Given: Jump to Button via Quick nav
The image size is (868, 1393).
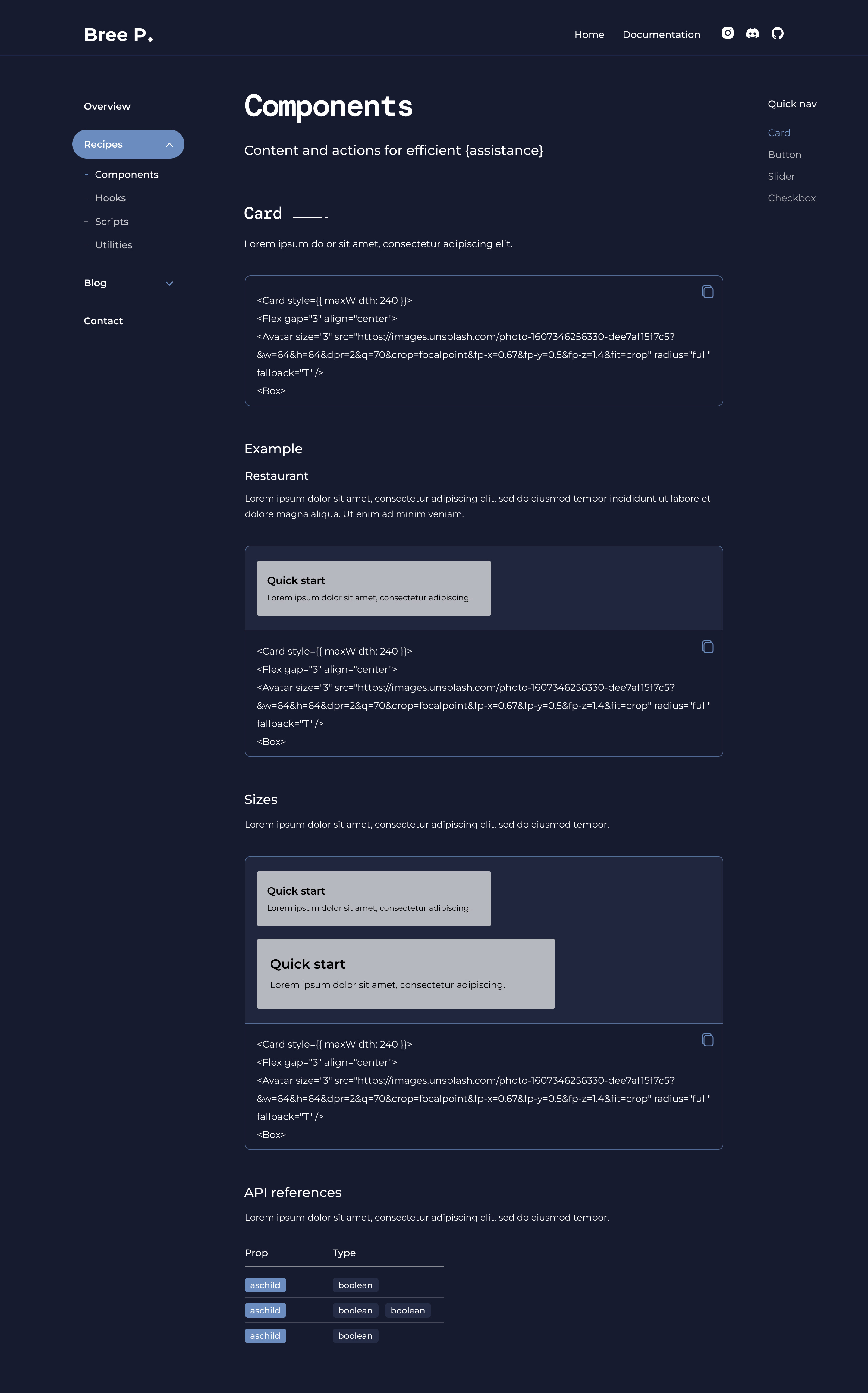Looking at the screenshot, I should coord(785,154).
